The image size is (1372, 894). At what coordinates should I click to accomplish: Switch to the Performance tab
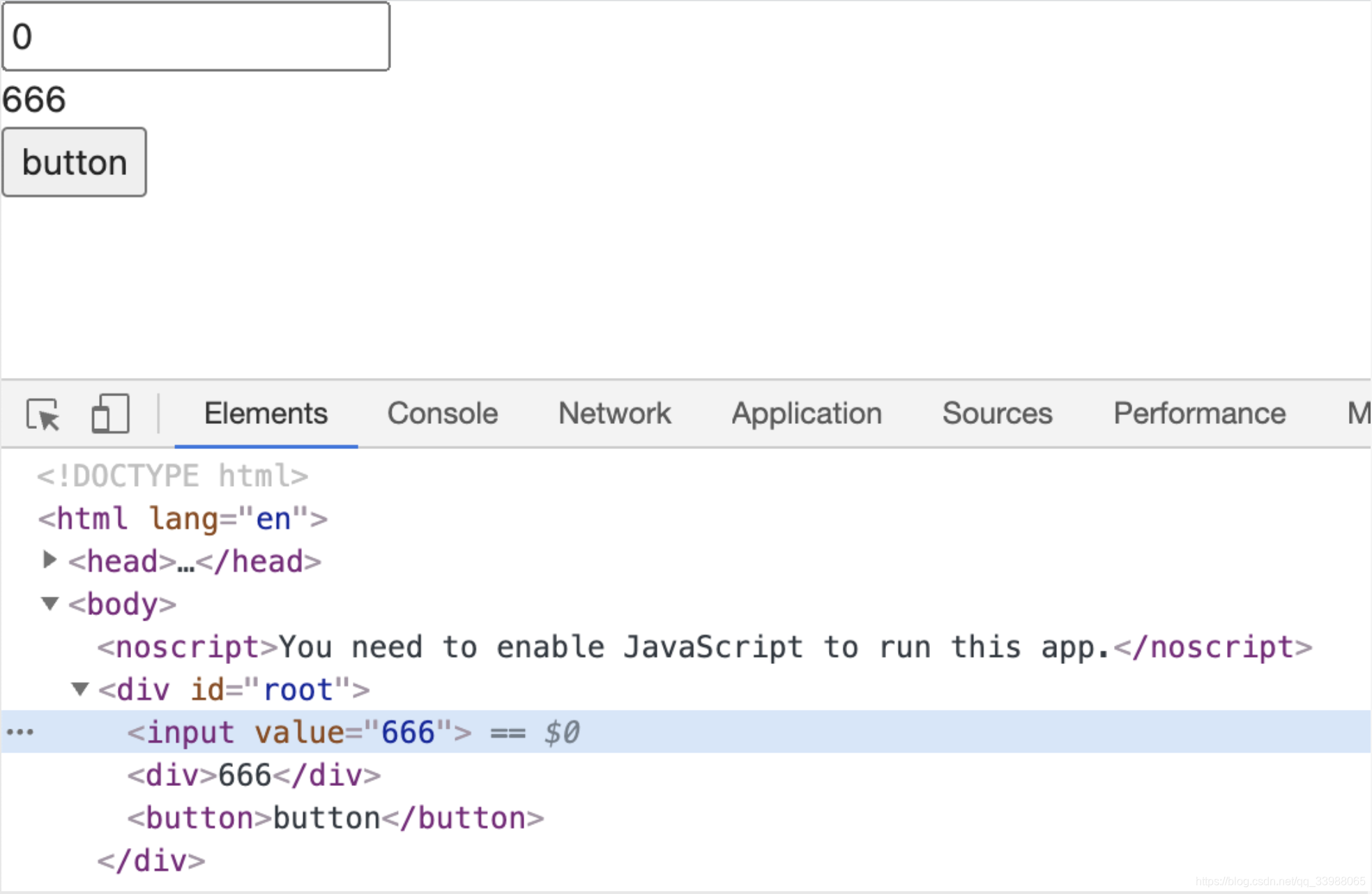(1198, 413)
